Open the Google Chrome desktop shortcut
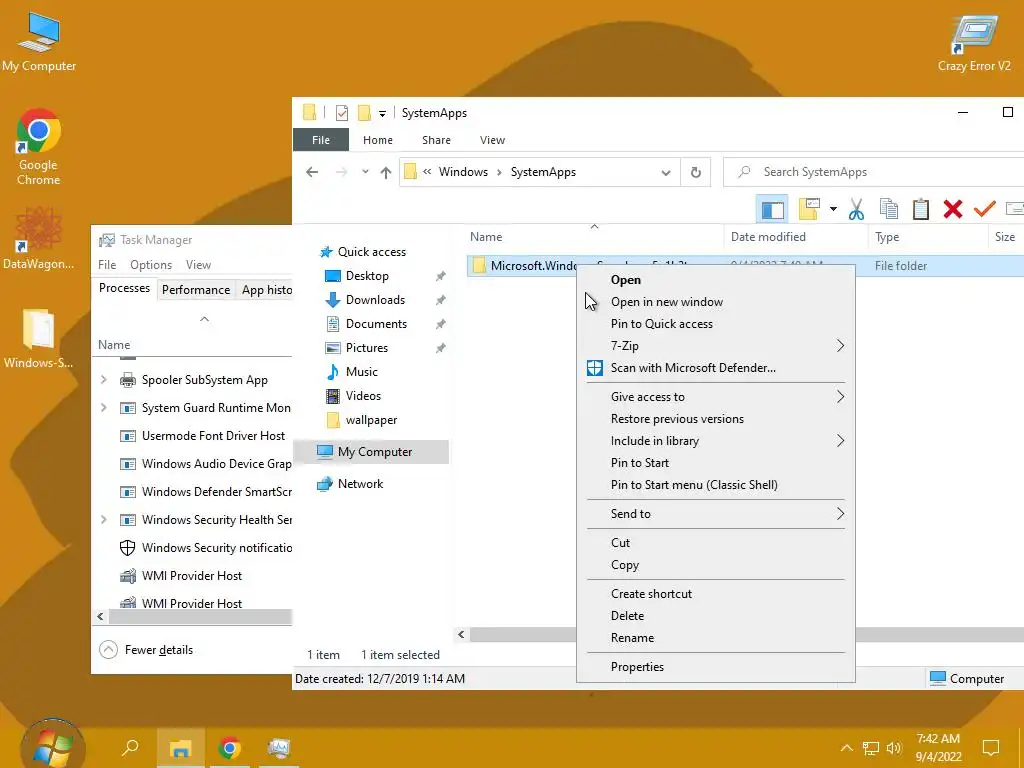Image resolution: width=1024 pixels, height=768 pixels. (x=39, y=147)
